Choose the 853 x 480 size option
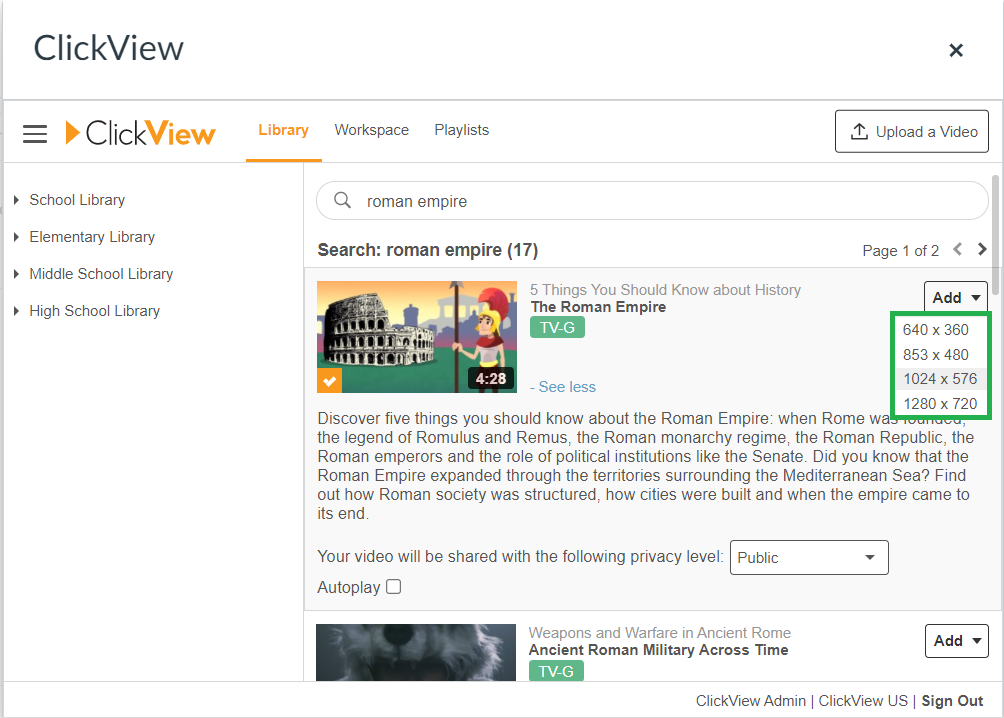 coord(940,355)
